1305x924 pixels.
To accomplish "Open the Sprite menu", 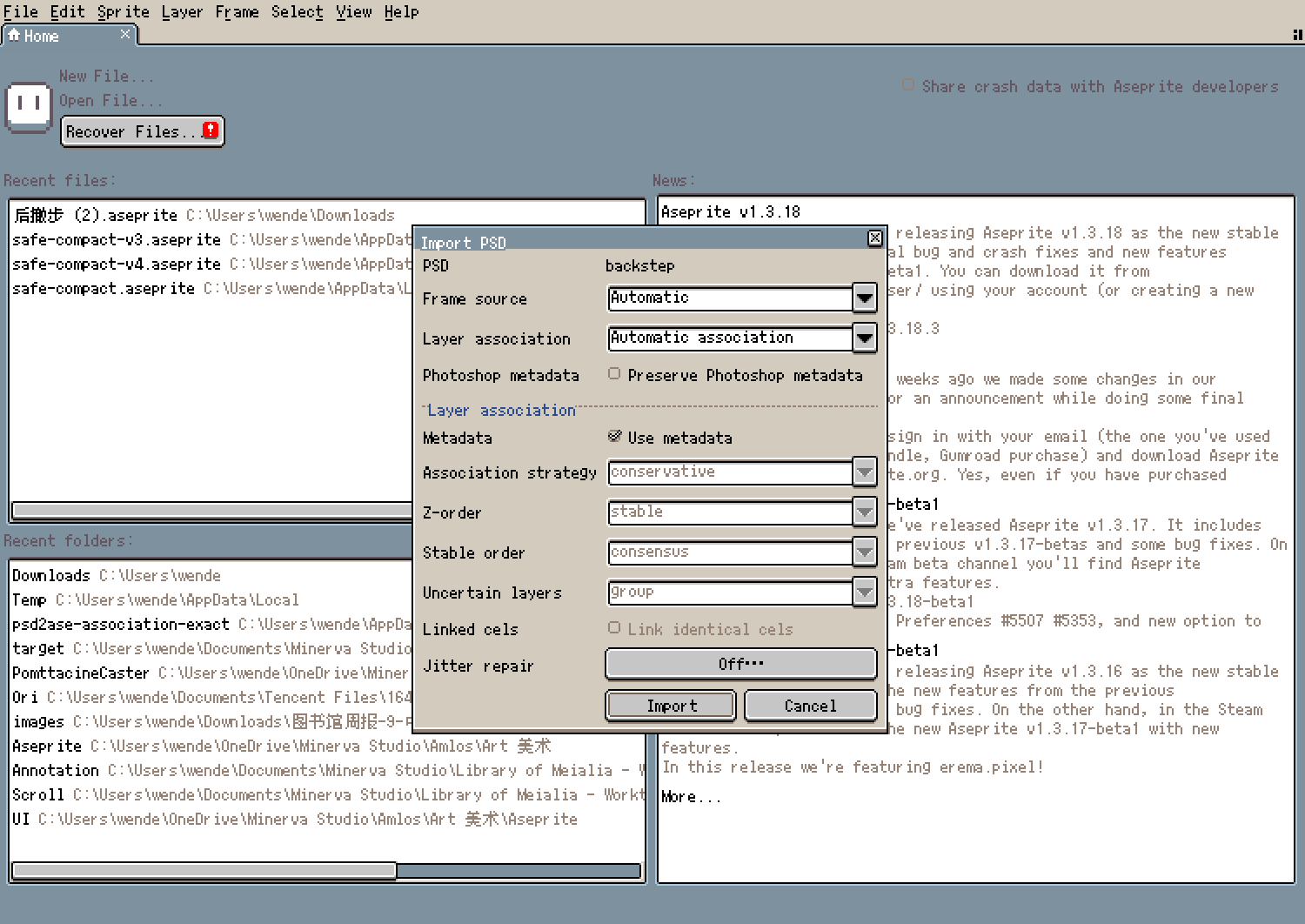I will pyautogui.click(x=123, y=12).
